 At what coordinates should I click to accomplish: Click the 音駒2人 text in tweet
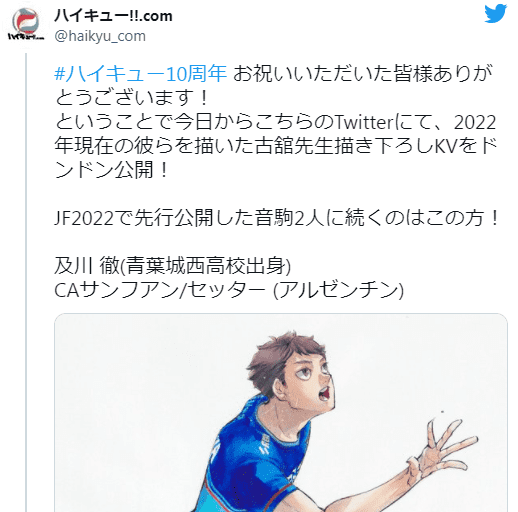pyautogui.click(x=290, y=218)
